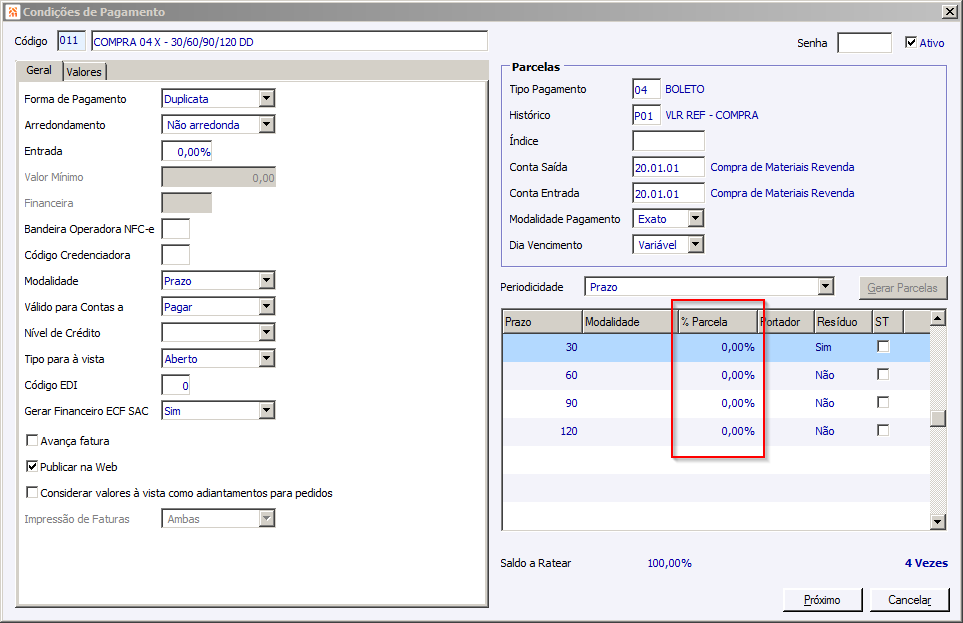Open the Periodicidade dropdown

click(825, 286)
